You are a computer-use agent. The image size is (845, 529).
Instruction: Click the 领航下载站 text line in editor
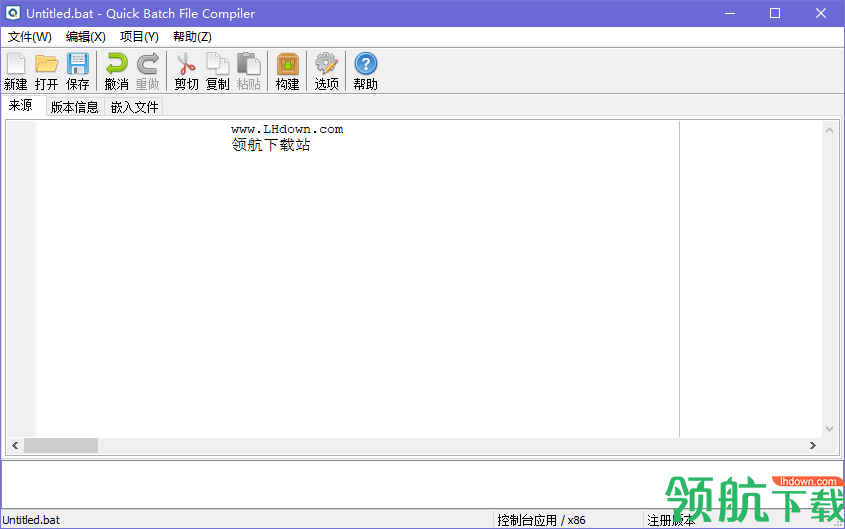[271, 145]
